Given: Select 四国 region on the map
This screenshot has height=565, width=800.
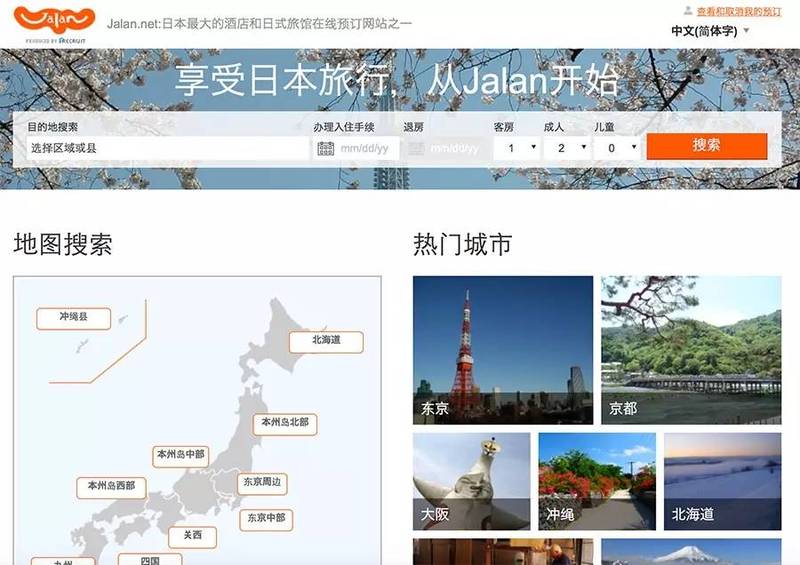Looking at the screenshot, I should [150, 559].
